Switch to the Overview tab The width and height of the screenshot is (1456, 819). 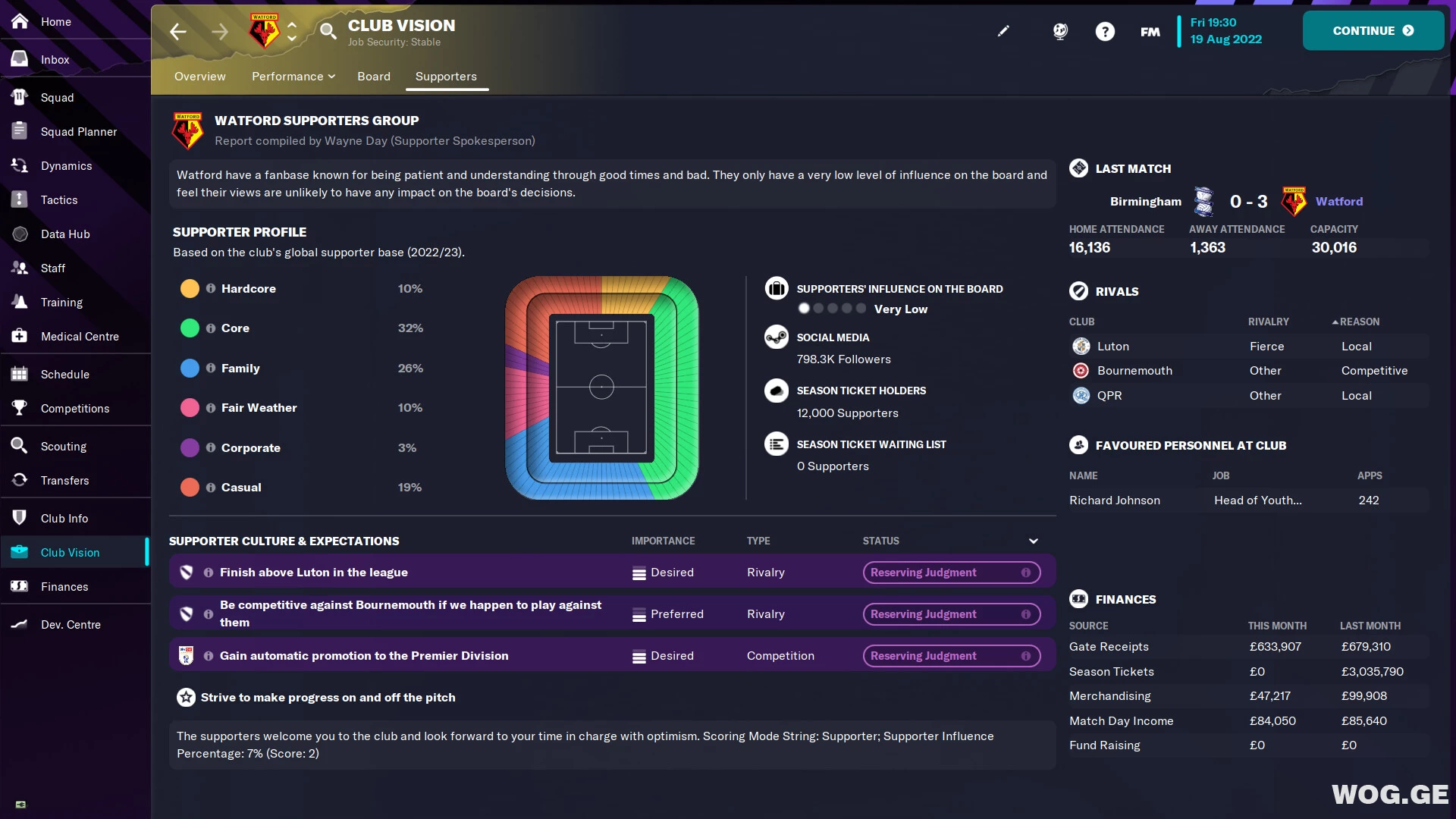(x=200, y=77)
